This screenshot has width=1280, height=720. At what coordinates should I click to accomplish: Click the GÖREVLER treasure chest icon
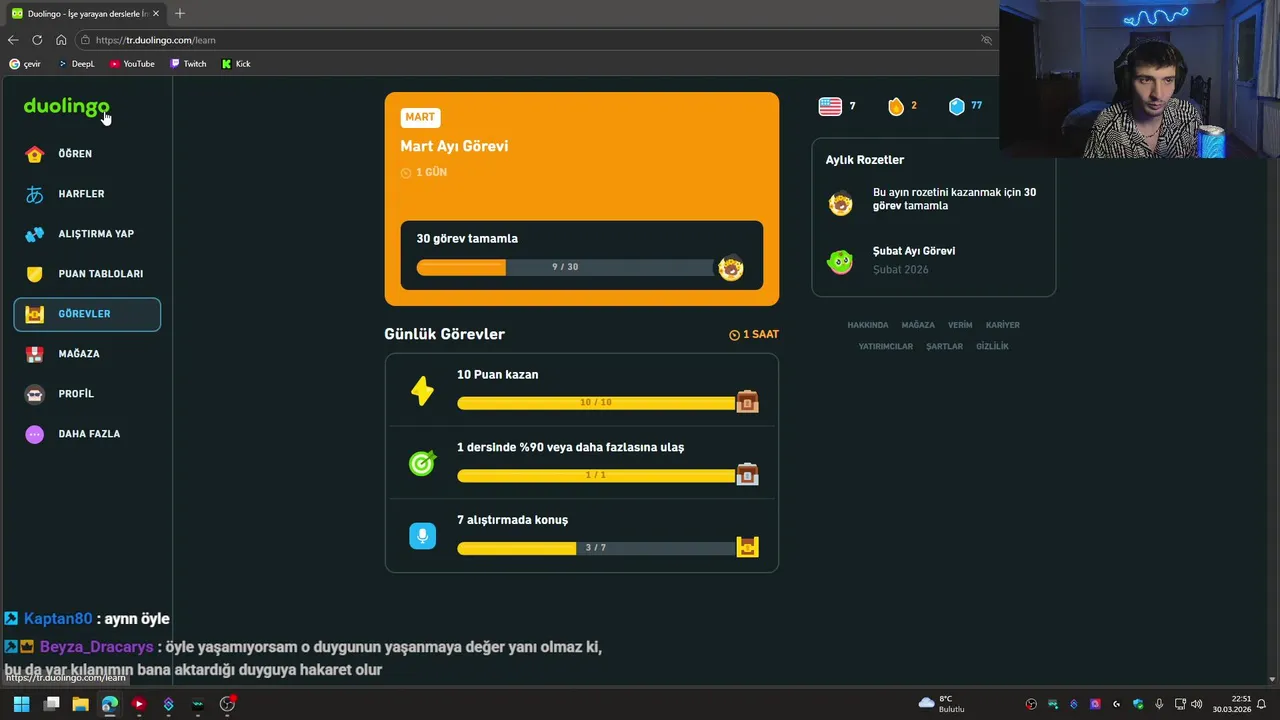35,314
